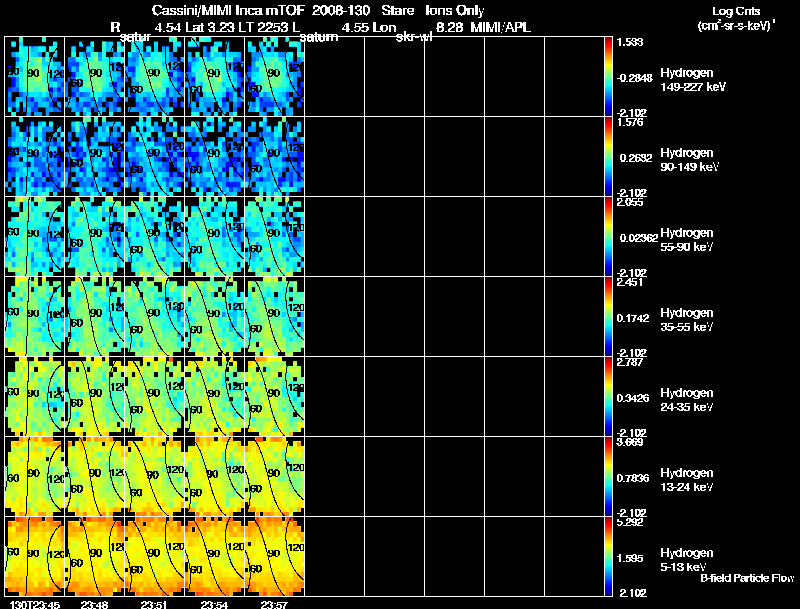Image resolution: width=800 pixels, height=609 pixels.
Task: Click the Hydrogen 149-227 keV label
Action: coord(693,80)
